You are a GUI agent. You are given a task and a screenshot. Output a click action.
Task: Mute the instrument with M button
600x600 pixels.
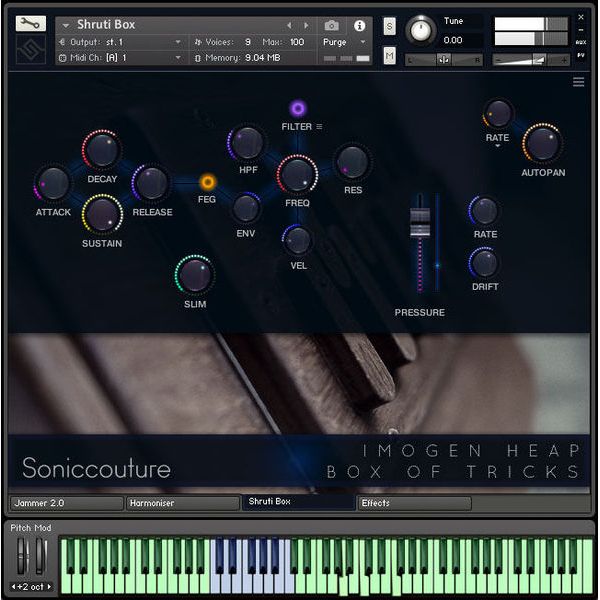pos(390,56)
